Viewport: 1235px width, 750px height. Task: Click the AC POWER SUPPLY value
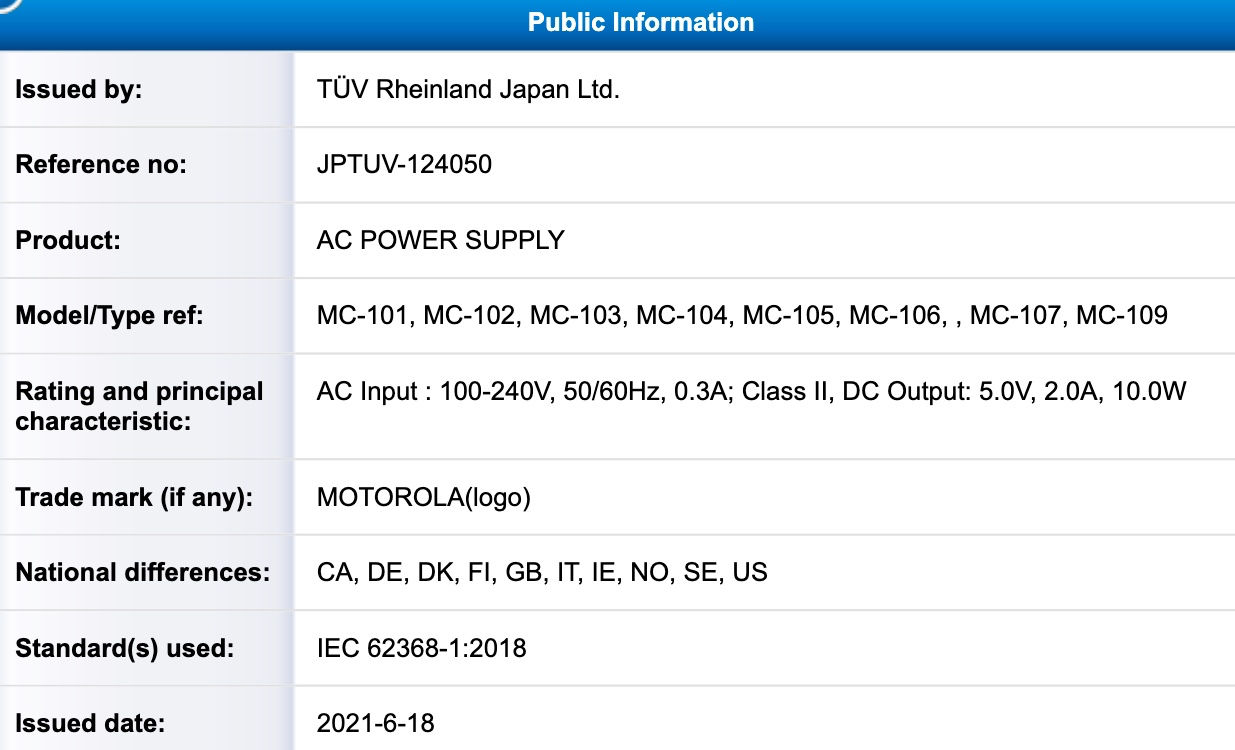(x=441, y=240)
